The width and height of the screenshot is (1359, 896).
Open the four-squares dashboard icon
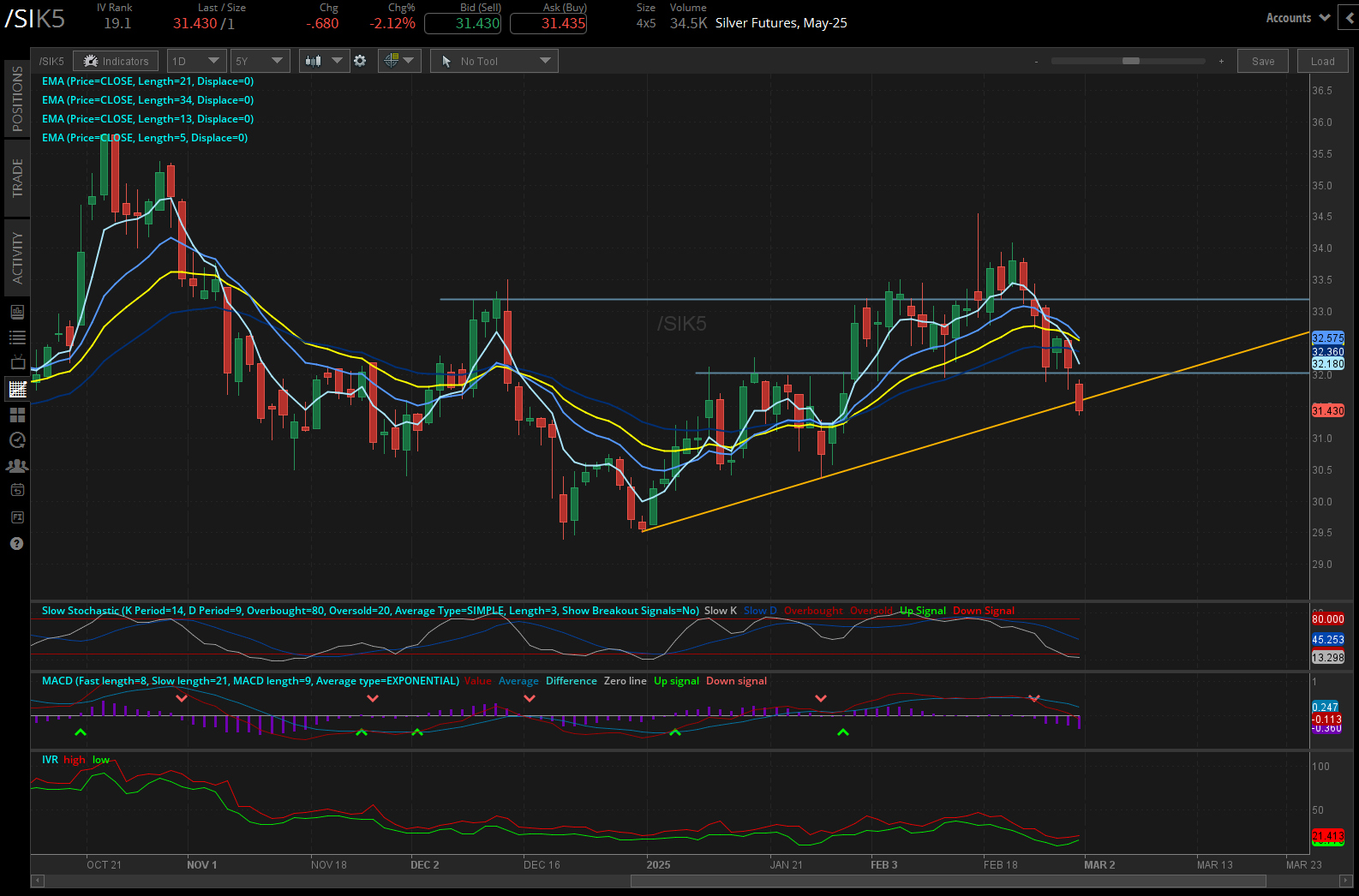(x=17, y=415)
